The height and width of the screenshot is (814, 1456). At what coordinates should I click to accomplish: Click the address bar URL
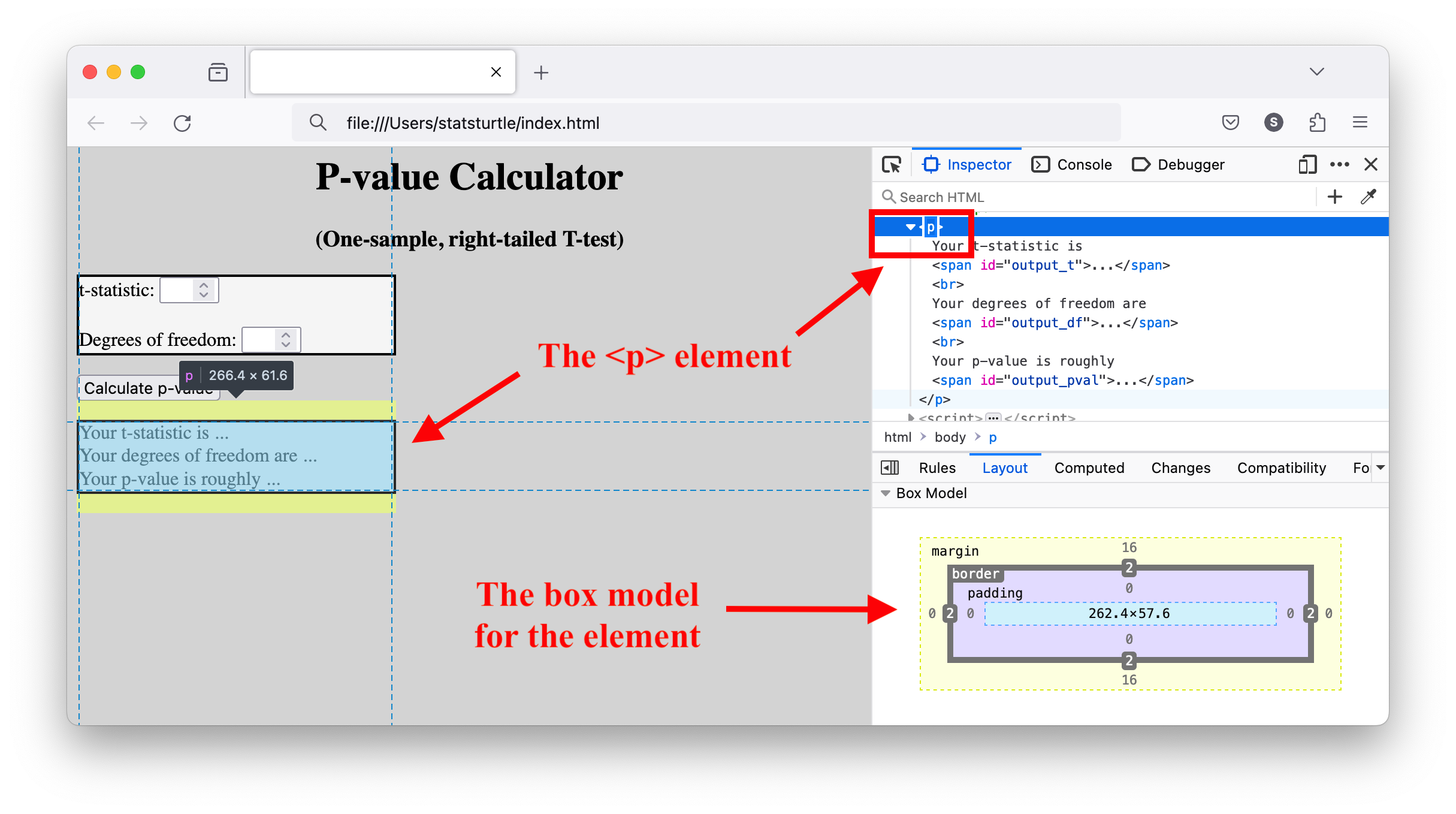click(x=473, y=123)
